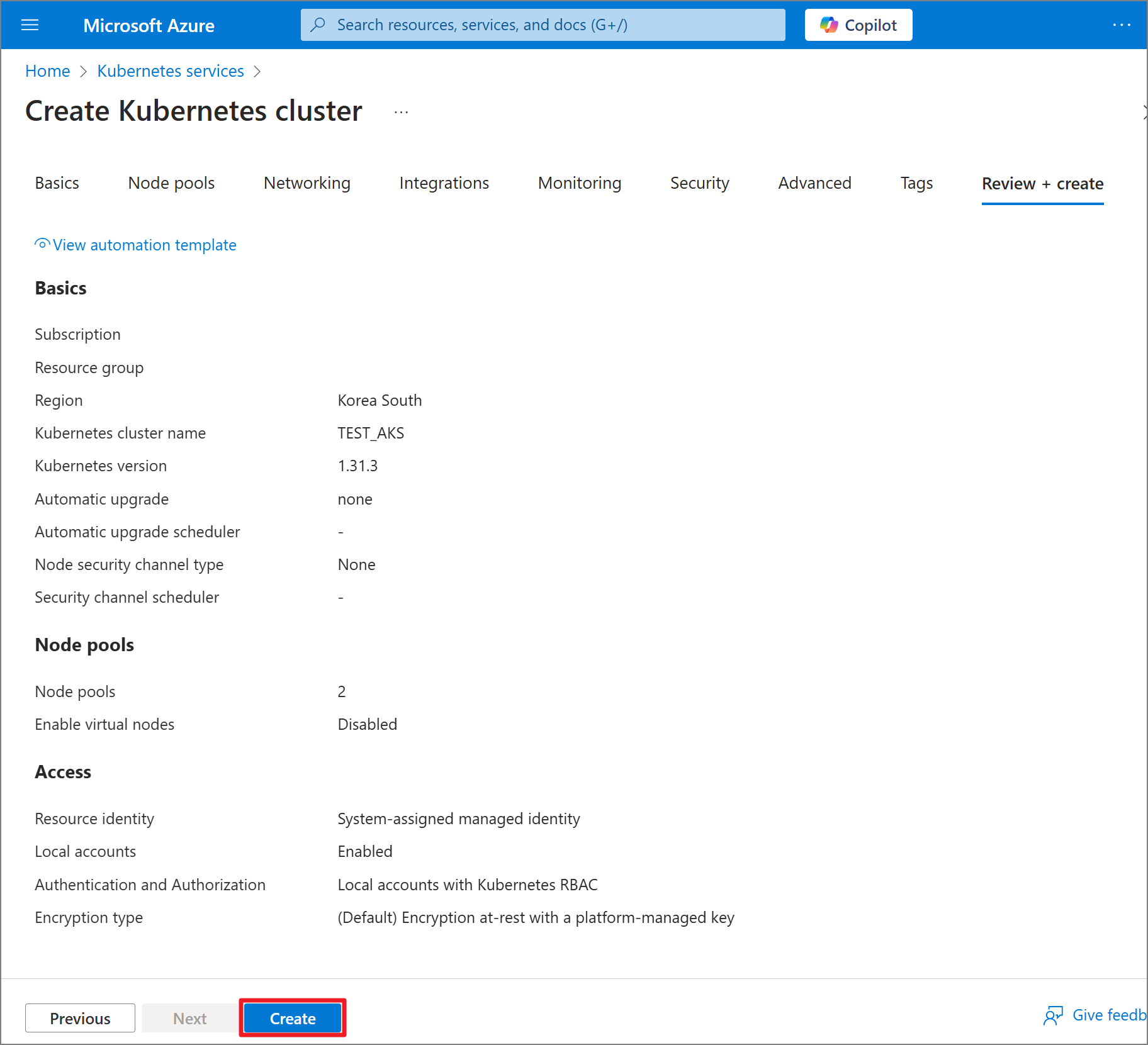Open View automation template link
Viewport: 1148px width, 1045px height.
click(x=144, y=245)
